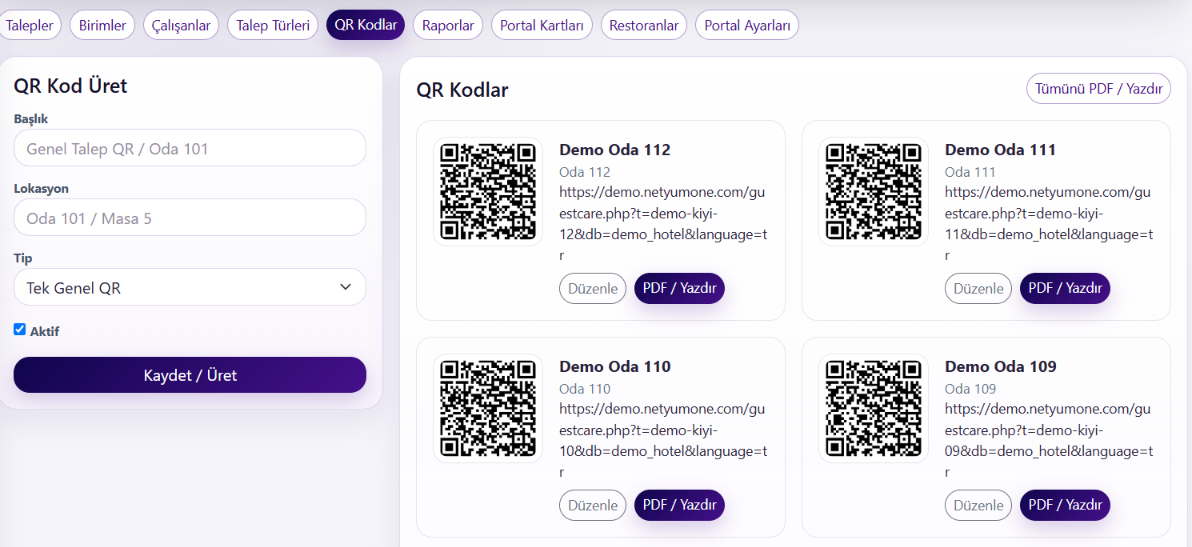Click the demo-kiyi-12 URL text
1192x547 pixels.
click(663, 223)
